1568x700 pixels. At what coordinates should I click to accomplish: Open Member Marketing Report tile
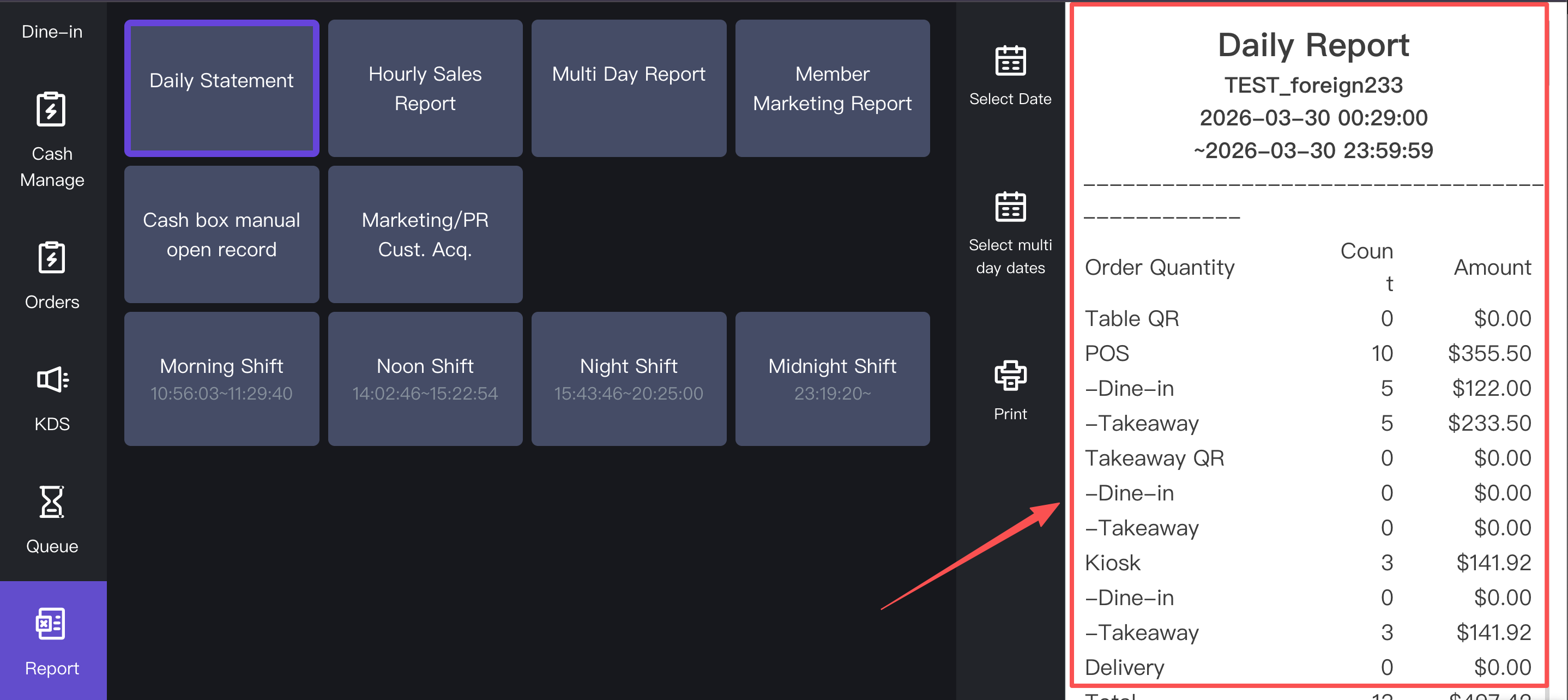tap(832, 88)
